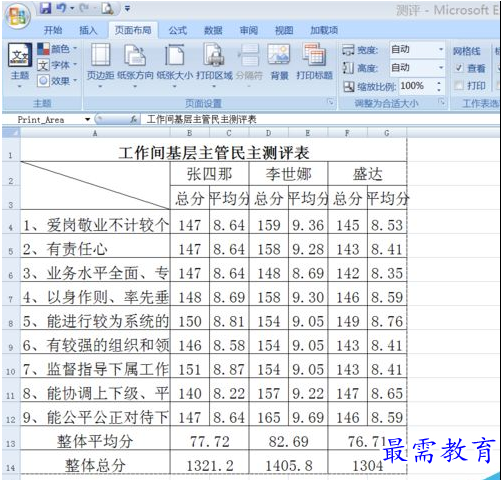Image resolution: width=504 pixels, height=482 pixels.
Task: Undo the last action in the quick toolbar
Action: (61, 8)
